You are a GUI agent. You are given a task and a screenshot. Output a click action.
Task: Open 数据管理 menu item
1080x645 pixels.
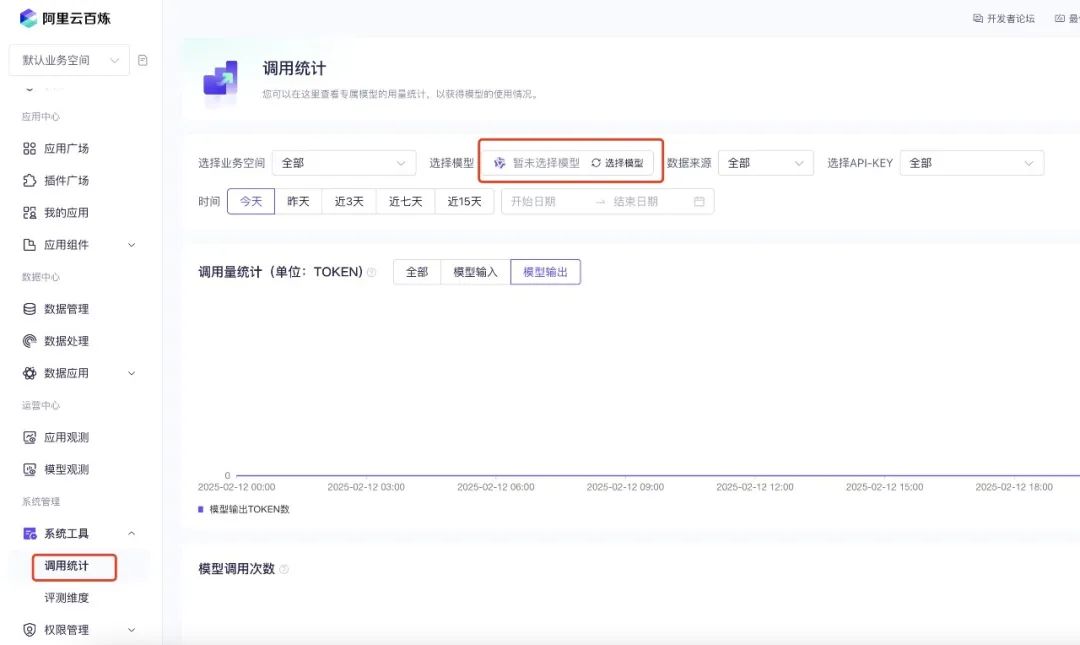coord(66,309)
